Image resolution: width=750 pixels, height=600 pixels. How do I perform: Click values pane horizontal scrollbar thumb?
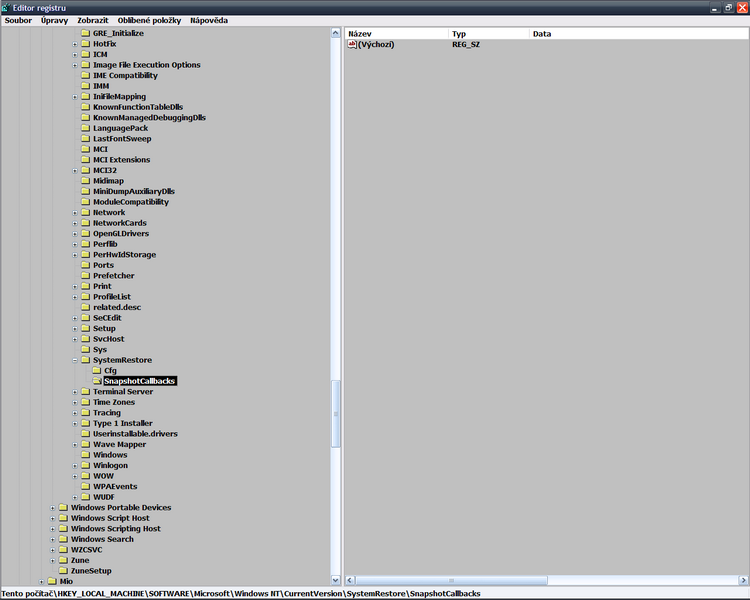coord(451,580)
